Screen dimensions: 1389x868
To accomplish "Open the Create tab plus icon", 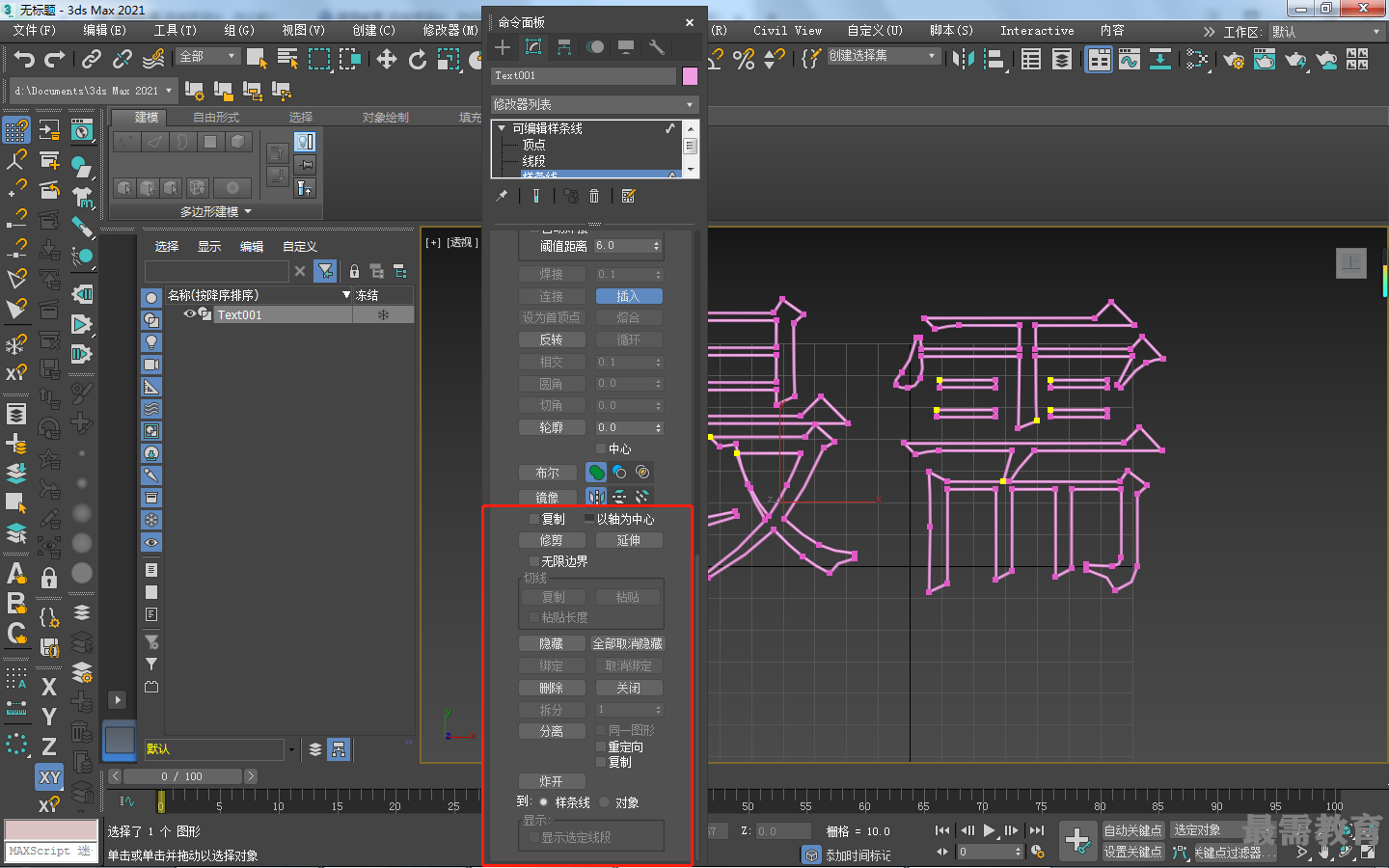I will [x=503, y=47].
